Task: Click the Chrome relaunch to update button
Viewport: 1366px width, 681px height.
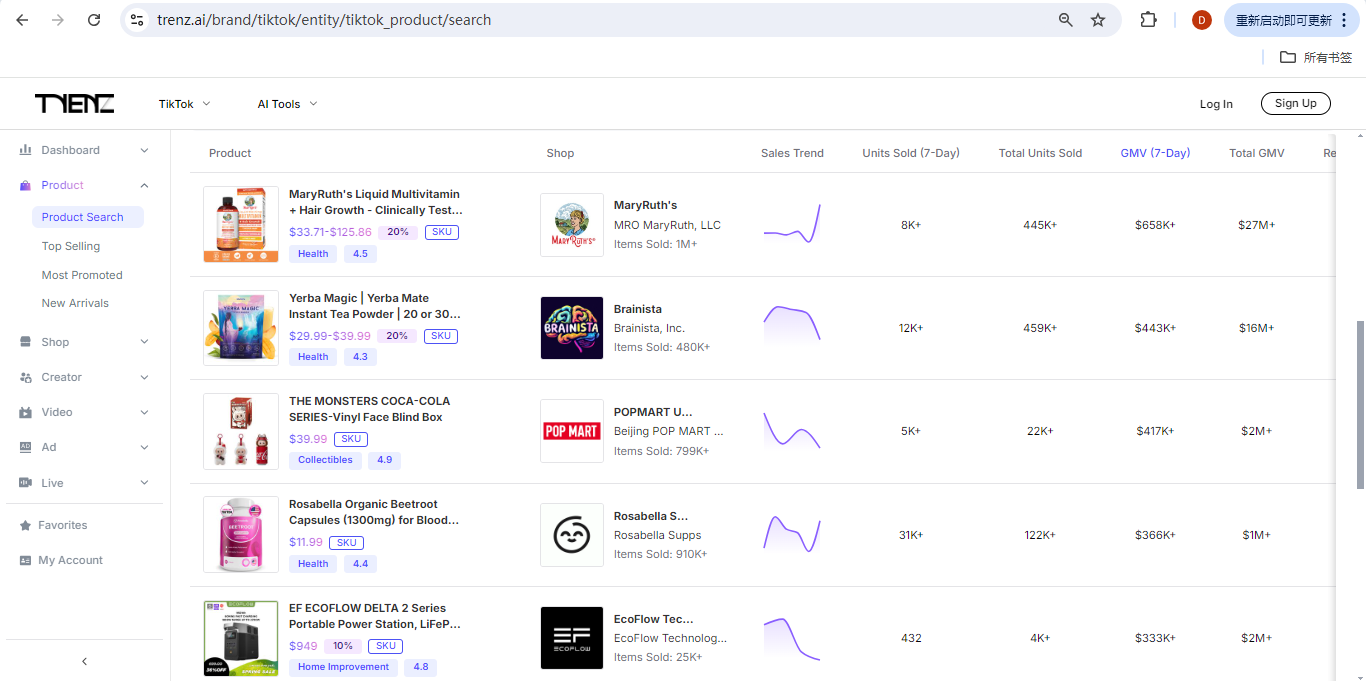Action: pyautogui.click(x=1292, y=20)
